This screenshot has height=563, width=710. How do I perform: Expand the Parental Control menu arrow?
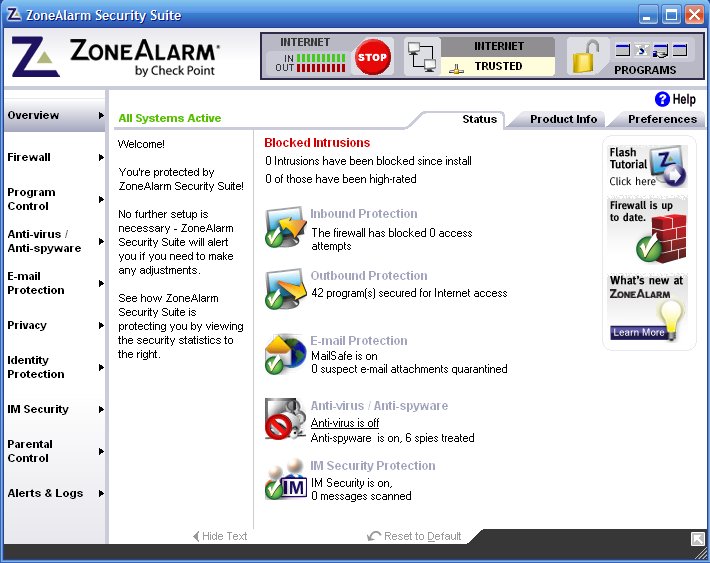click(101, 452)
